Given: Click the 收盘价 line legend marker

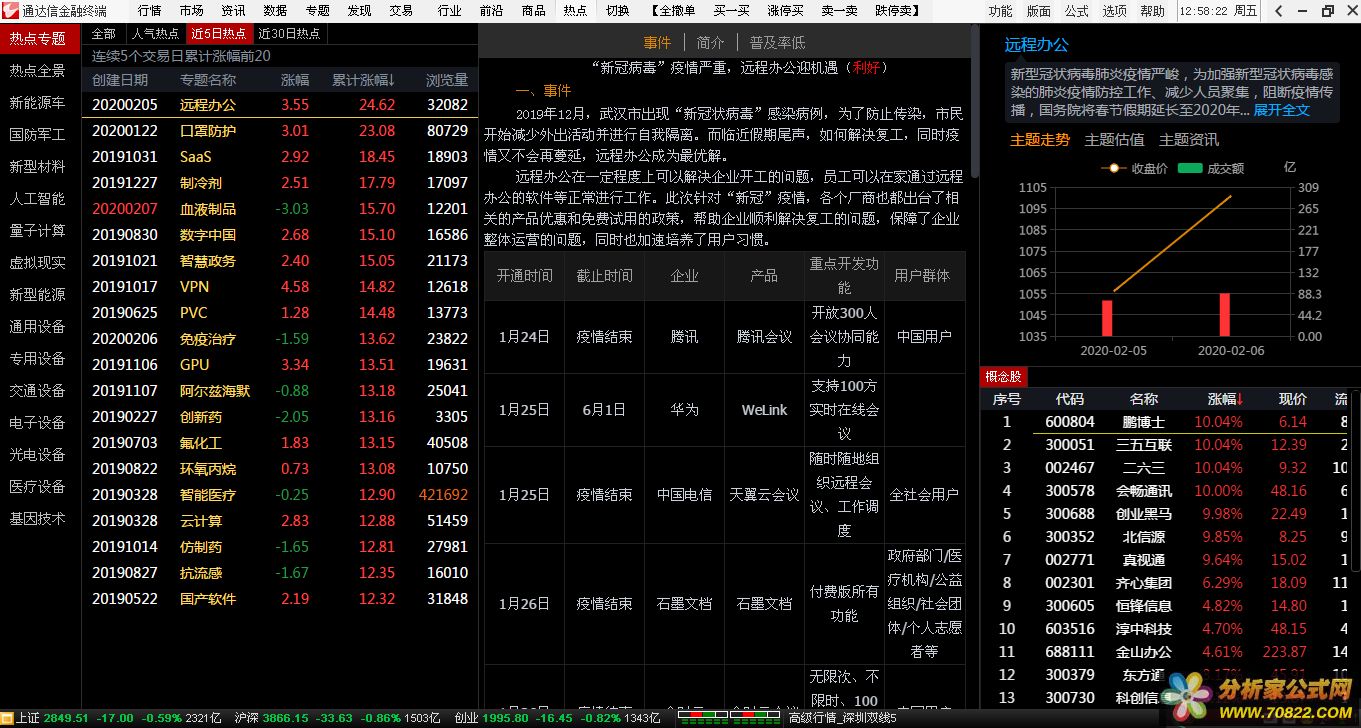Looking at the screenshot, I should pyautogui.click(x=1112, y=168).
